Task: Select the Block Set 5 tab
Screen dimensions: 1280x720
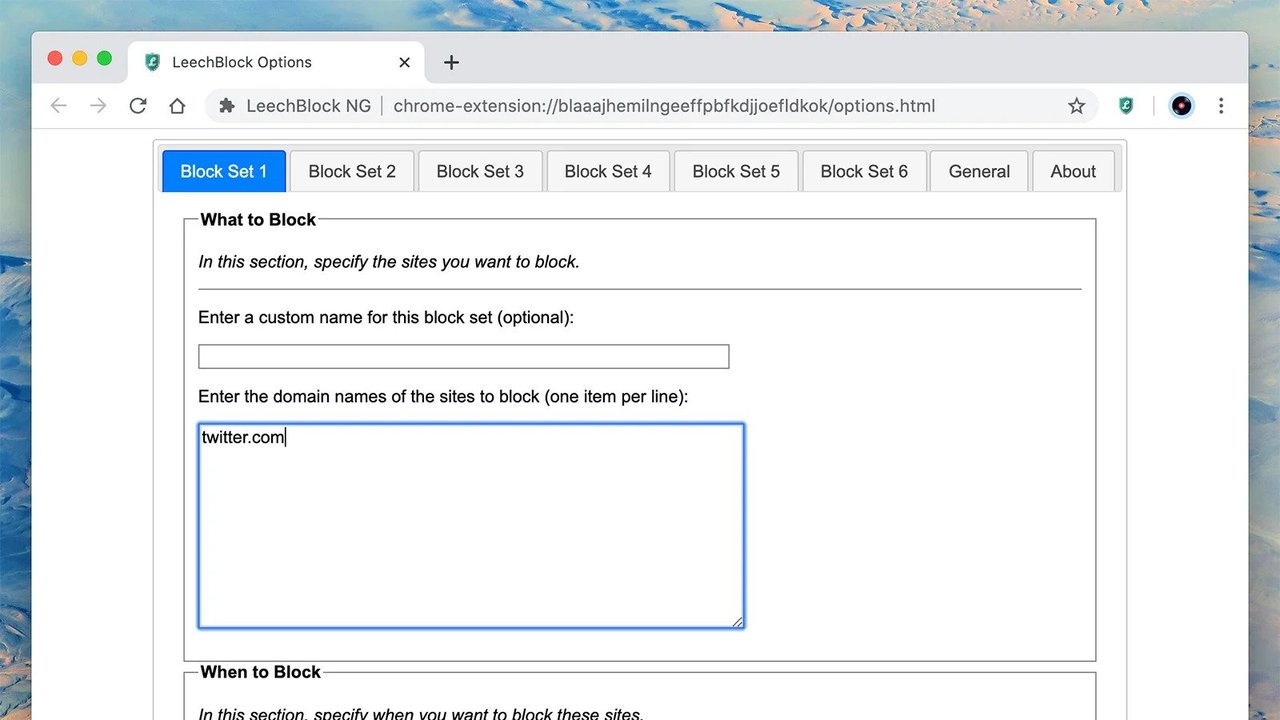Action: point(736,171)
